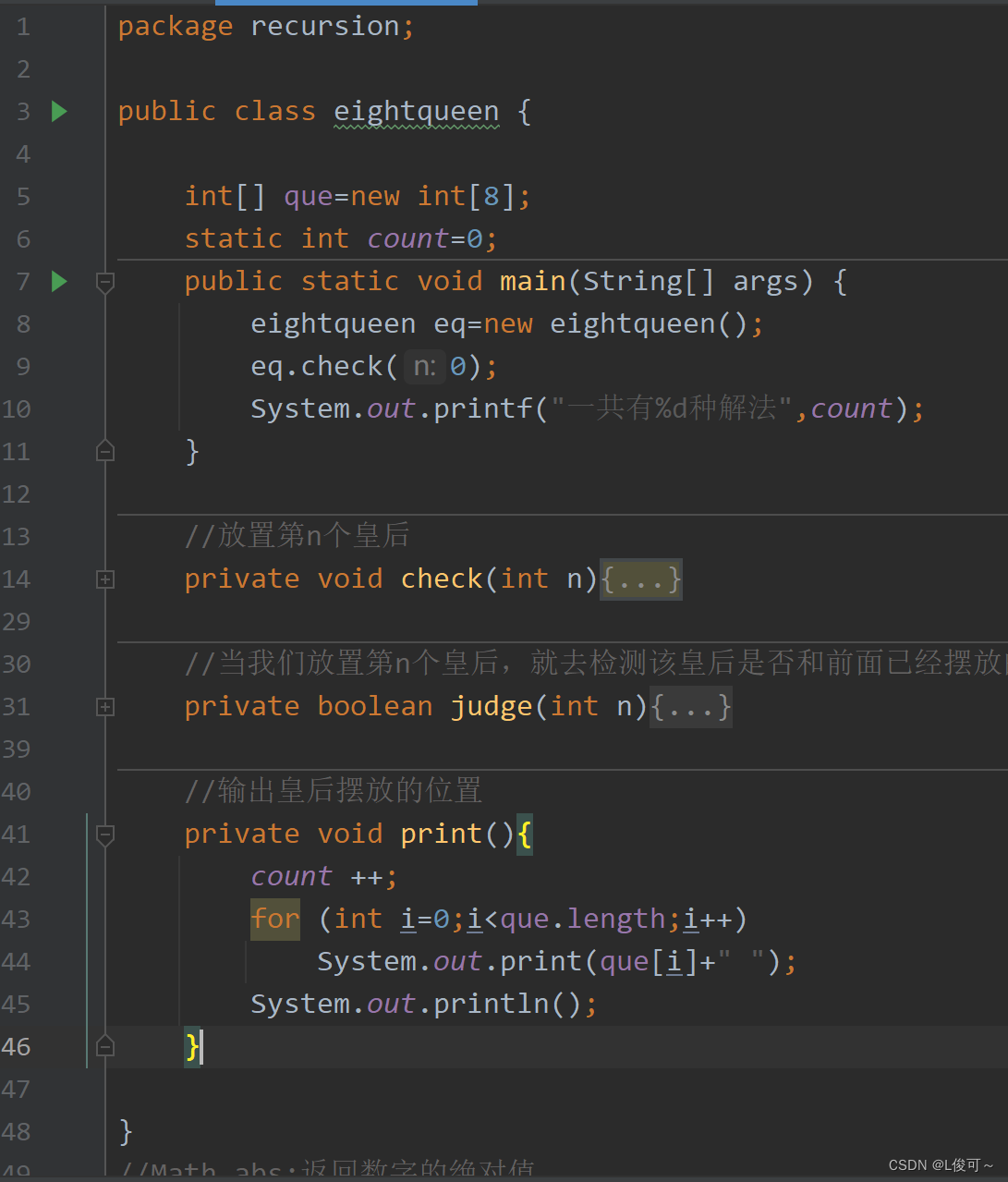Collapse the main method using its gutter marker
The height and width of the screenshot is (1182, 1008).
104,282
